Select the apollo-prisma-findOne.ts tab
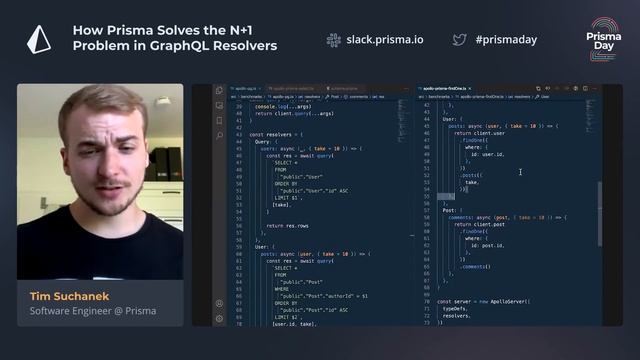The image size is (640, 360). click(x=444, y=89)
